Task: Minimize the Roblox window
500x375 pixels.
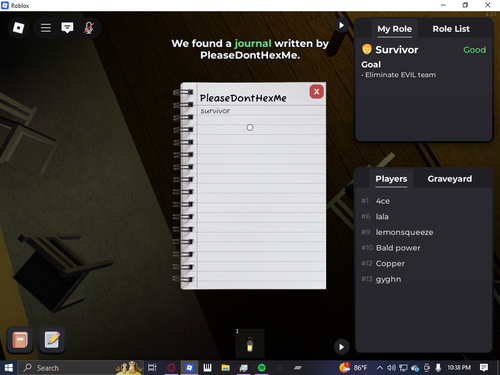Action: point(443,5)
